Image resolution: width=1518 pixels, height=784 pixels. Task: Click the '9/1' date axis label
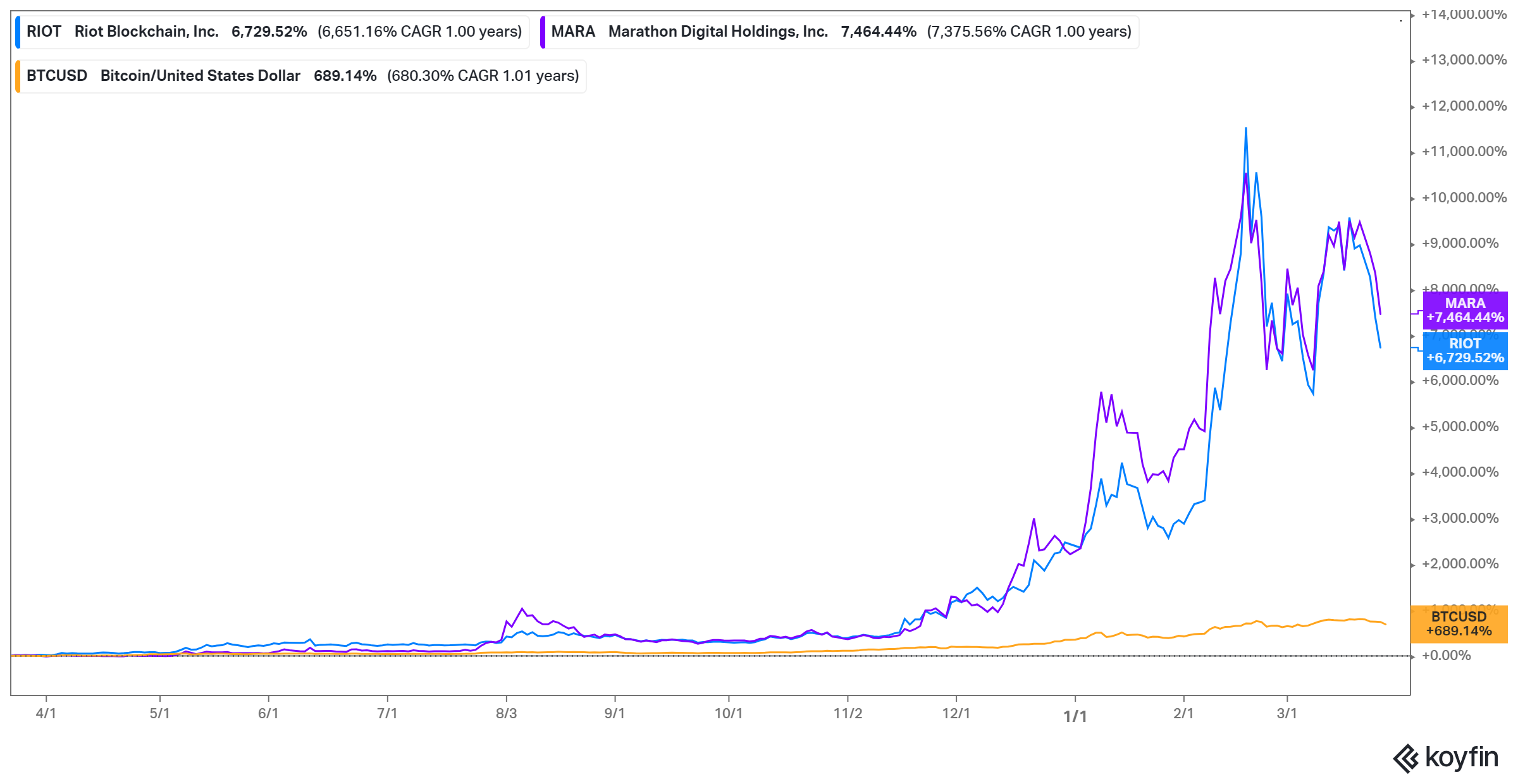(615, 713)
